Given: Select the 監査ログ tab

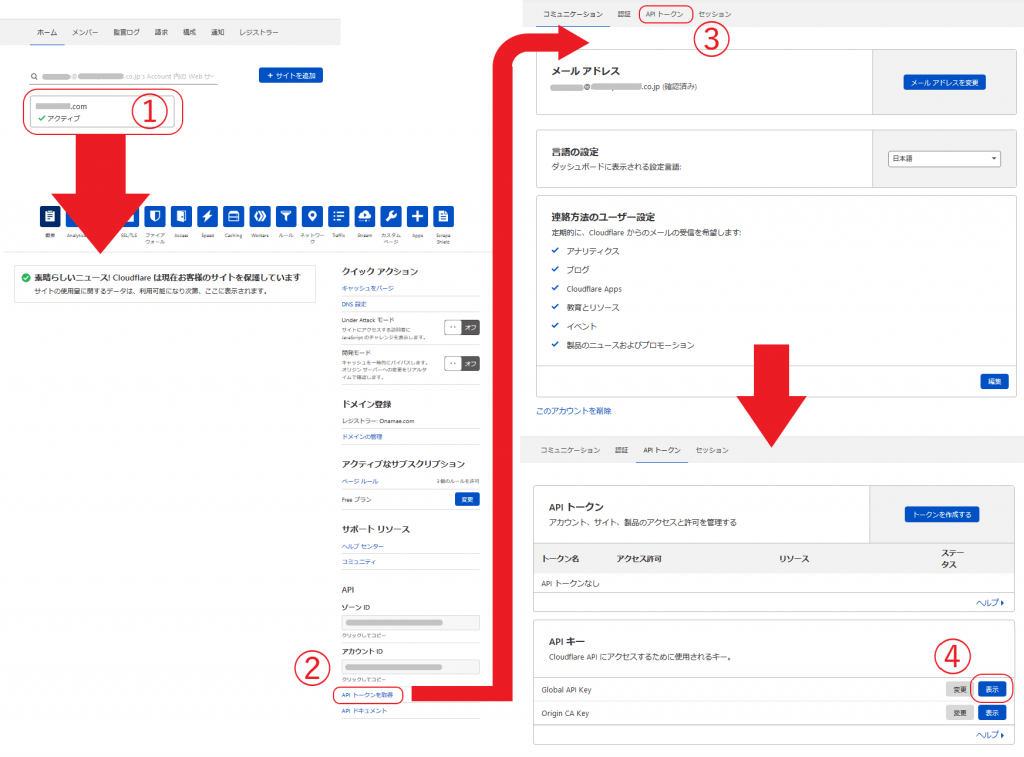Looking at the screenshot, I should [x=127, y=32].
